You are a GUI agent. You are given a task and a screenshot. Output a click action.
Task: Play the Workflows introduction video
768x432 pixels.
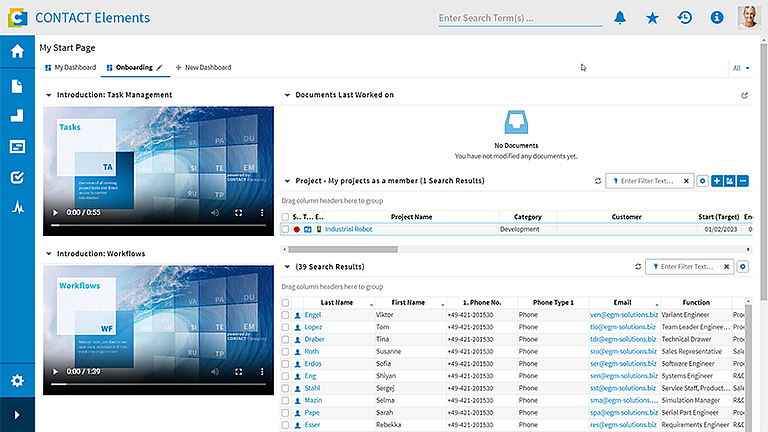[x=55, y=372]
